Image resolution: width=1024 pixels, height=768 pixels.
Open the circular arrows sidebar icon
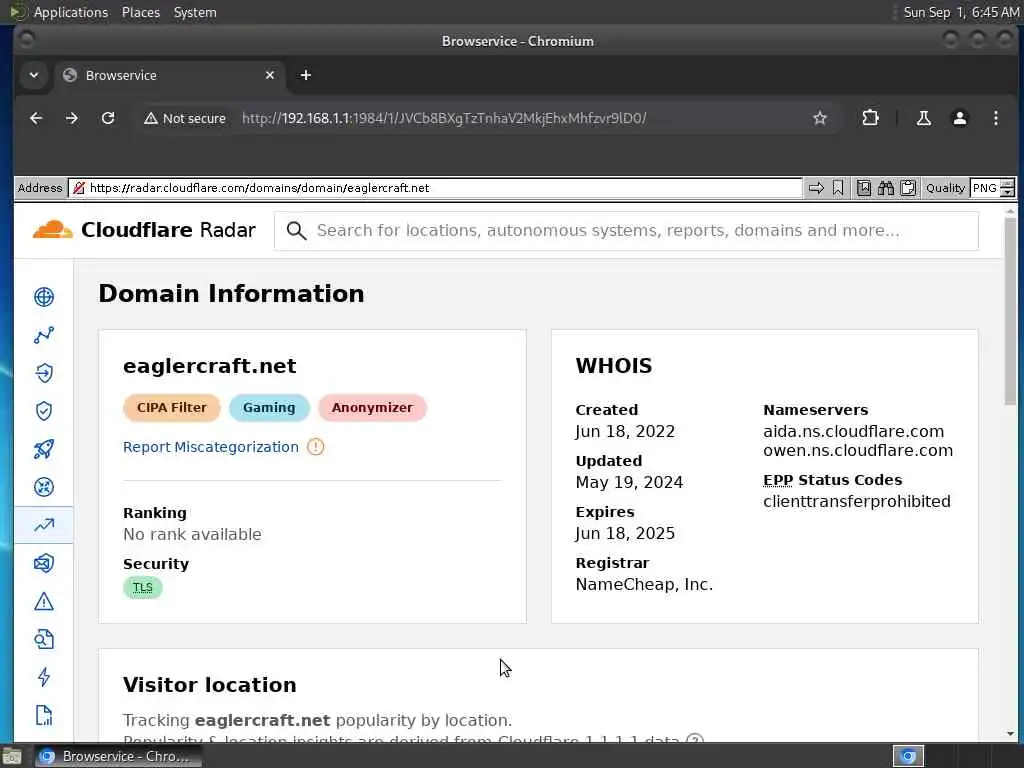coord(44,487)
